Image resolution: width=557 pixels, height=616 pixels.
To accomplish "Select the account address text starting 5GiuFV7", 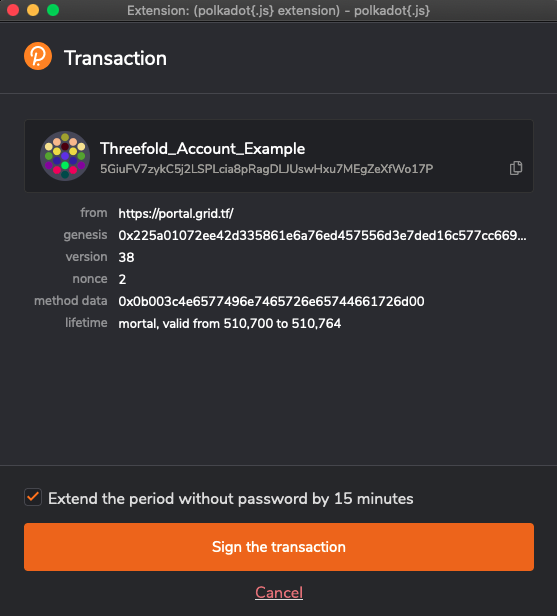I will (266, 169).
